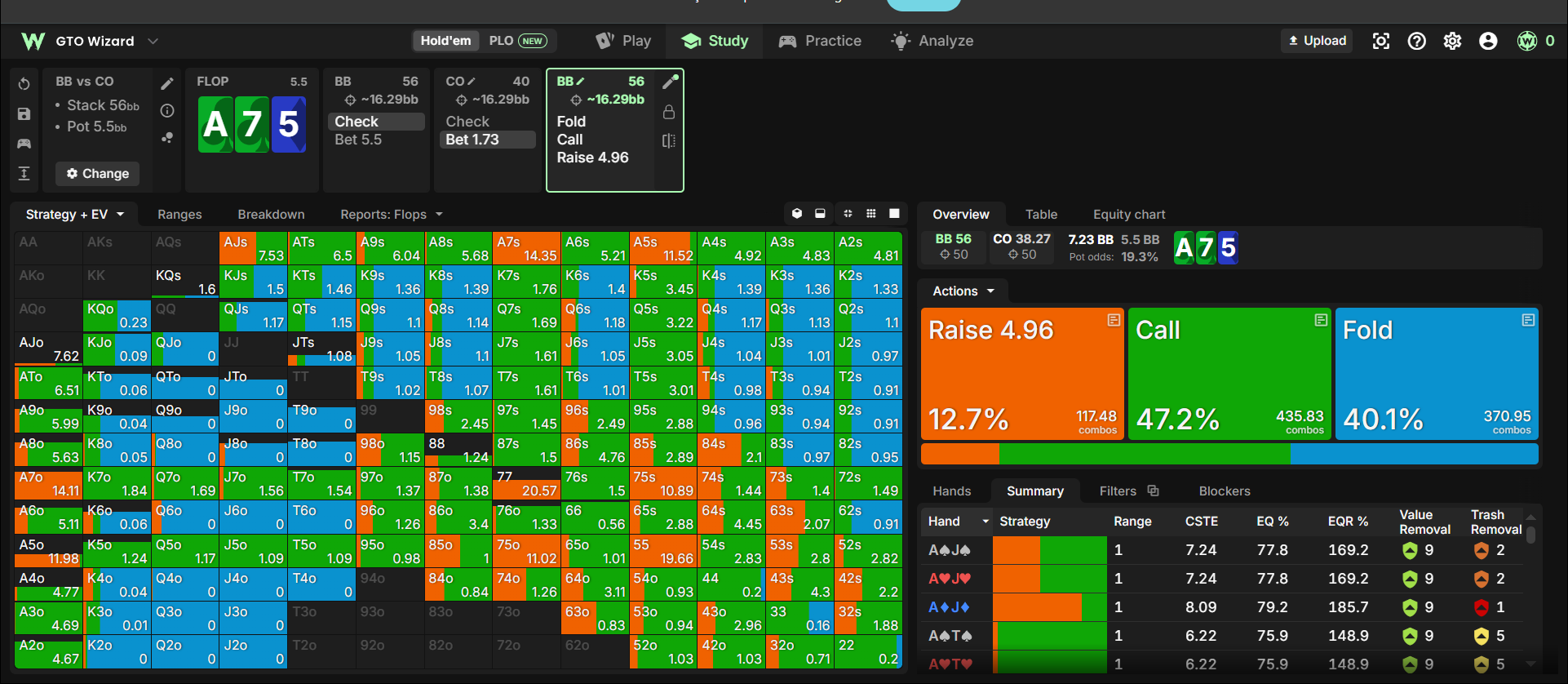Toggle the half-filled card view mode
1568x684 pixels.
[820, 214]
